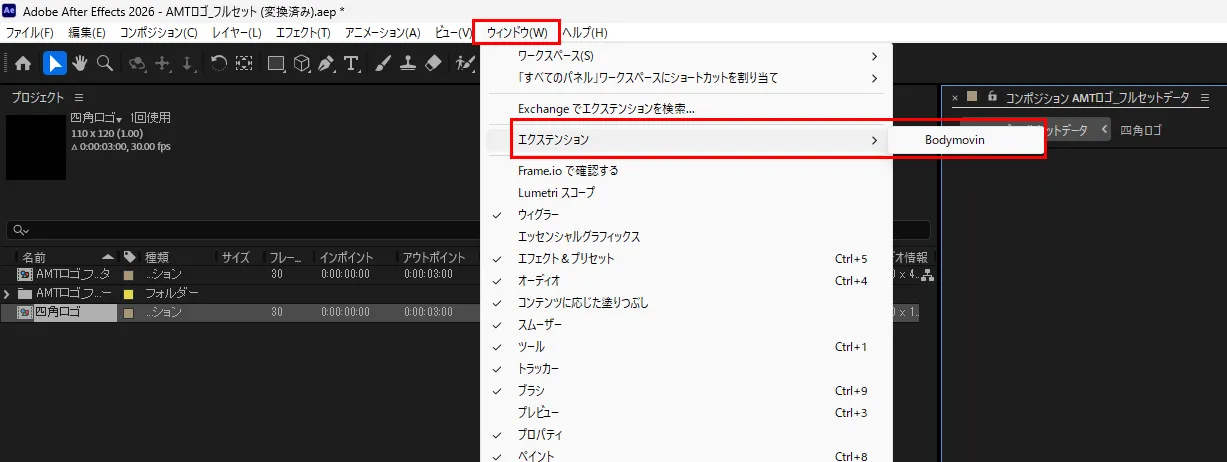Select the Zoom magnifier tool
Screen dimensions: 1227x462
pyautogui.click(x=104, y=63)
